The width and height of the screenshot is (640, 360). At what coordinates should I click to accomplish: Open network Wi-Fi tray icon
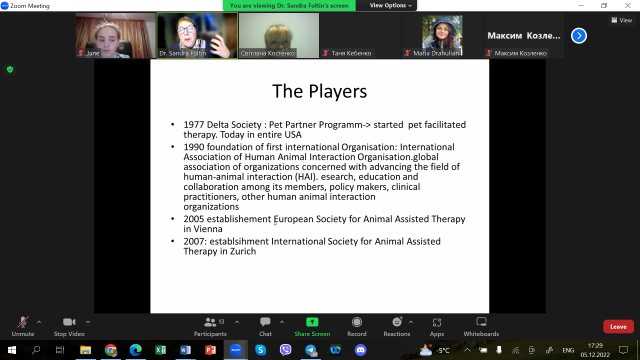click(x=516, y=350)
